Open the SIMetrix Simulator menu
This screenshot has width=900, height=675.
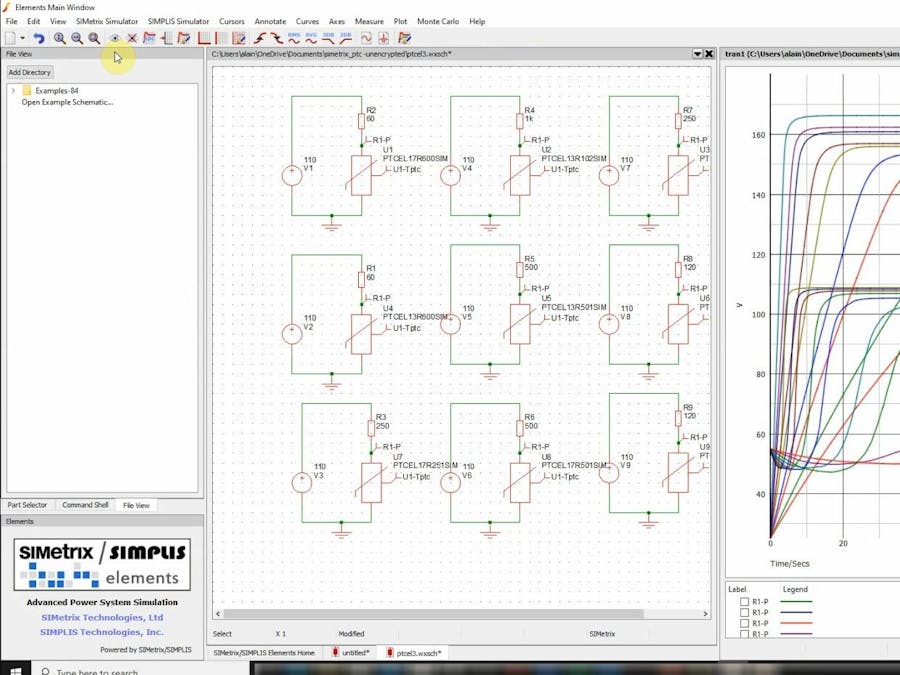coord(107,21)
